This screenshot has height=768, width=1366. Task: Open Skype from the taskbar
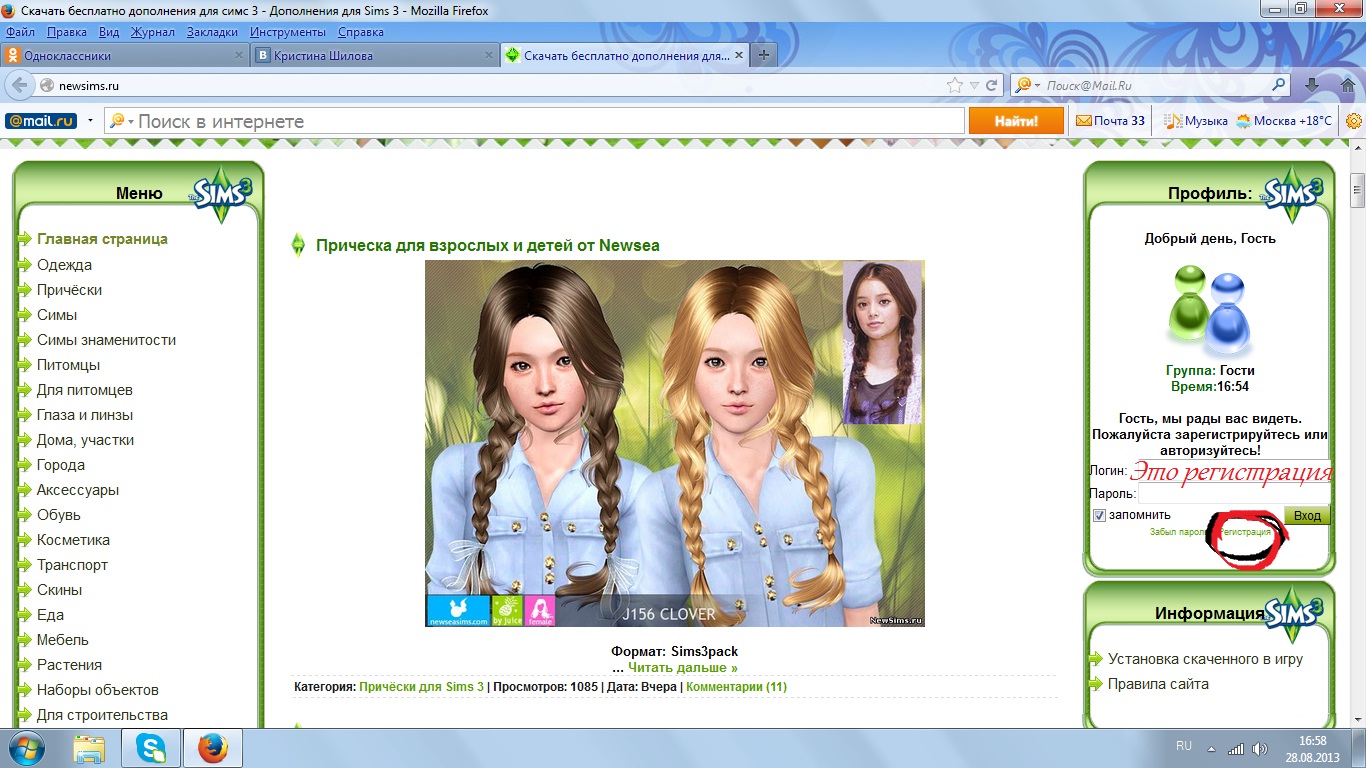pos(151,748)
